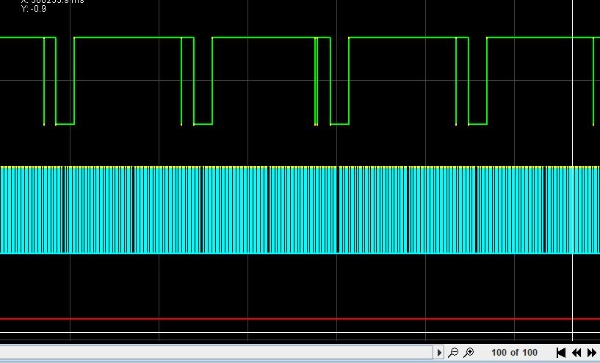Click the second wide low pulse on the green trace

pyautogui.click(x=203, y=124)
